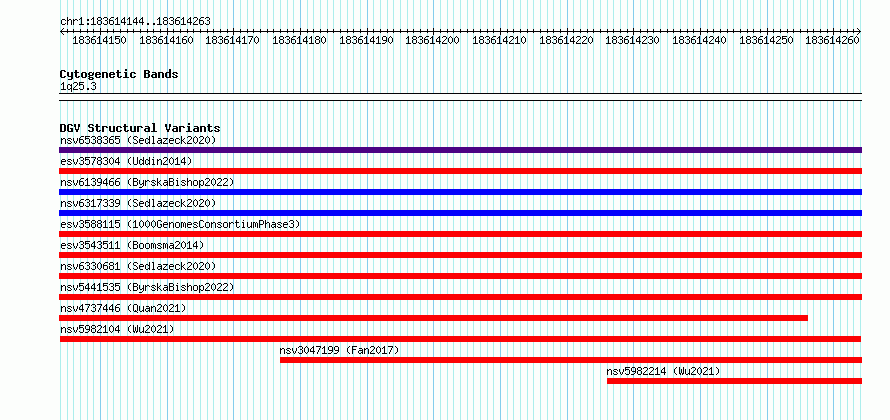Click ruler position 183614200
Viewport: 890px width, 420px height.
[x=433, y=40]
